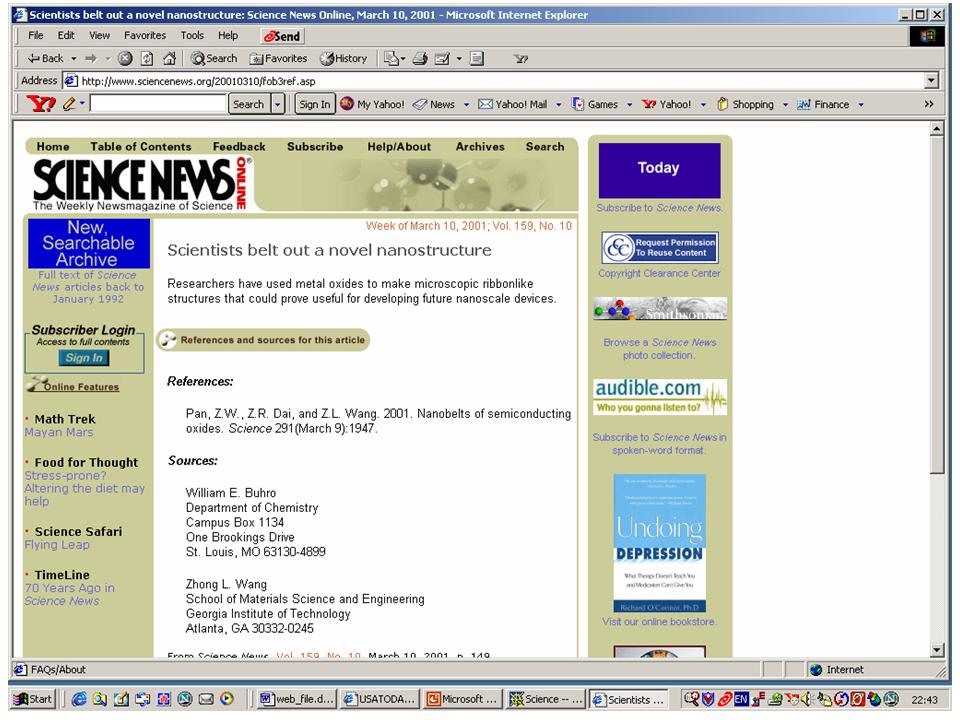Screen dimensions: 960x720
Task: Switch to the web_file.d... Word taskbar button
Action: 297,699
